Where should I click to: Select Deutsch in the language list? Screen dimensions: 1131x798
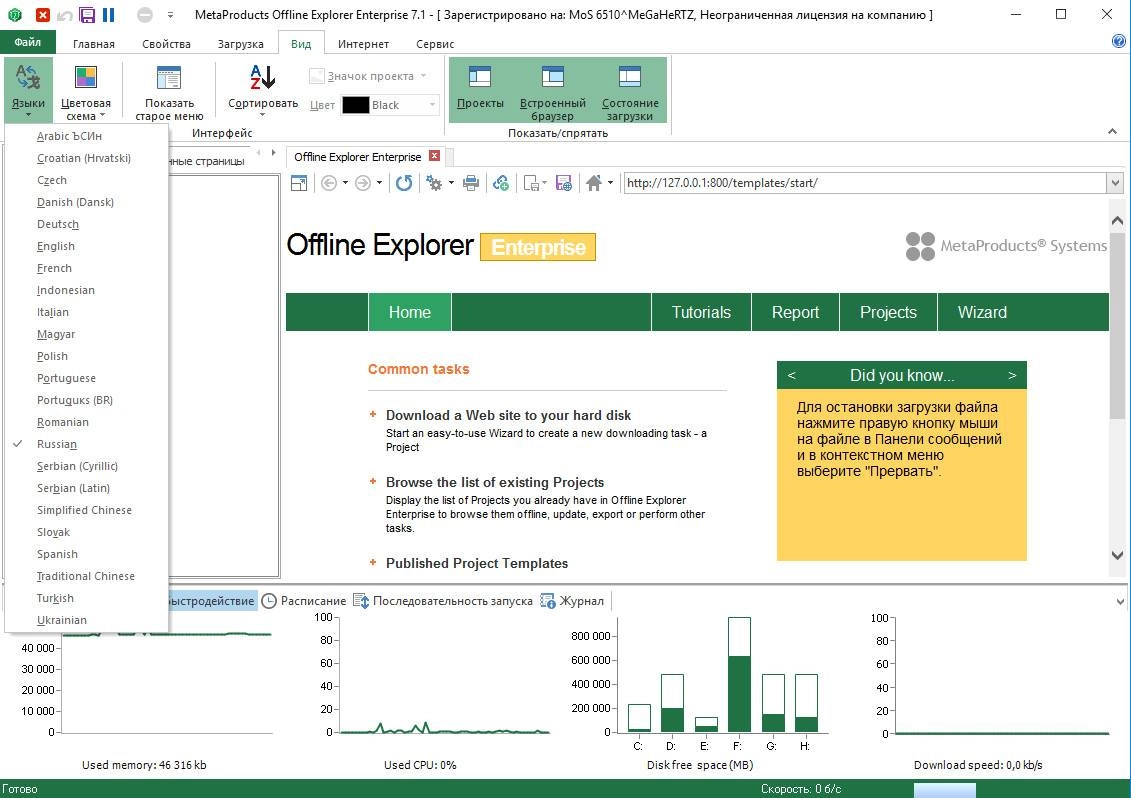(x=87, y=224)
